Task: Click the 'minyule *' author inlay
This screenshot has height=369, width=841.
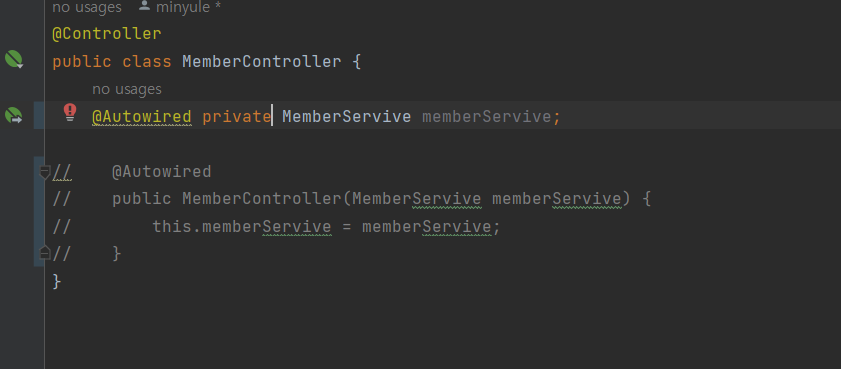Action: [x=188, y=8]
